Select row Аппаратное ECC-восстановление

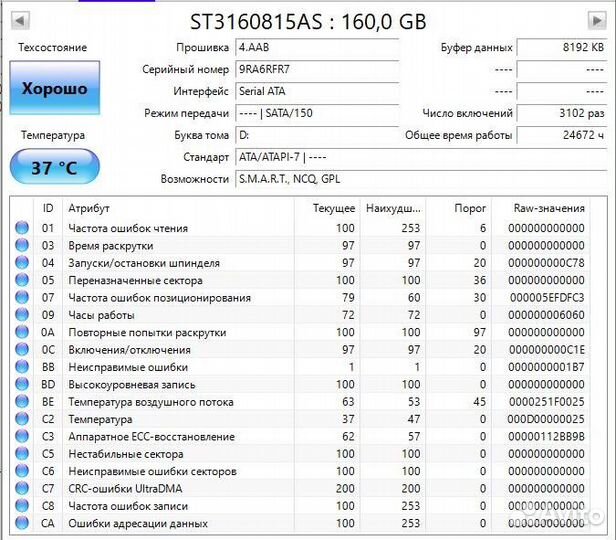click(x=301, y=436)
